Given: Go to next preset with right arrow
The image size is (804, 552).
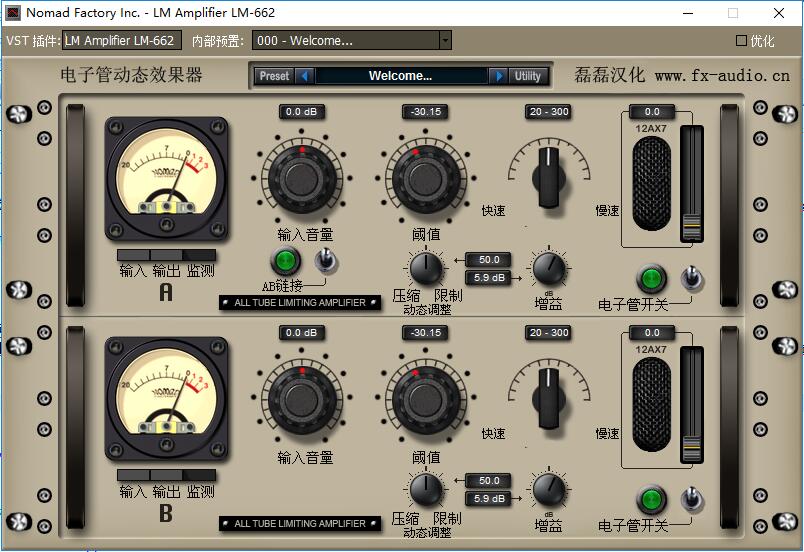Looking at the screenshot, I should (497, 76).
